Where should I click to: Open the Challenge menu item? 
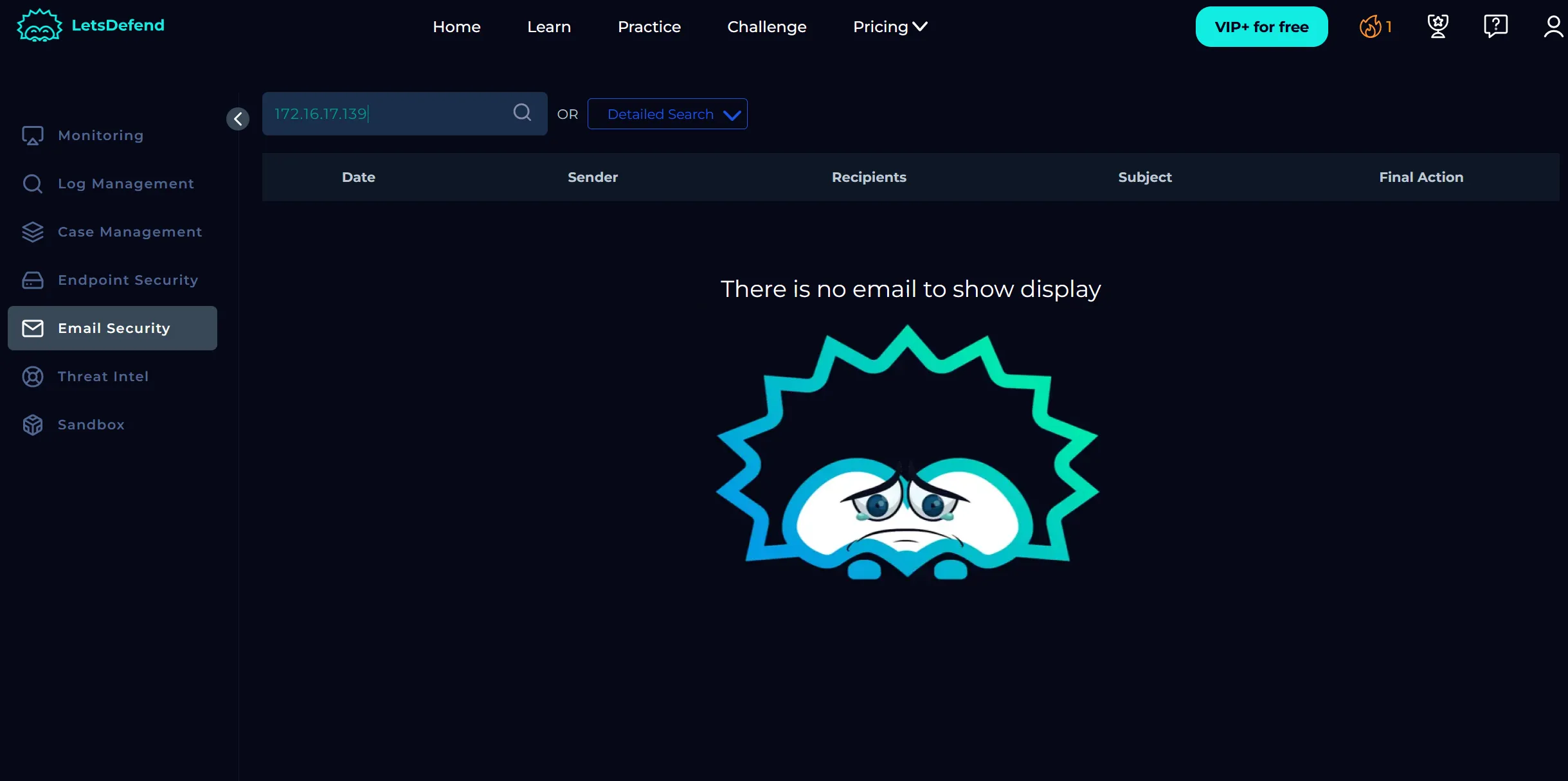(x=766, y=27)
